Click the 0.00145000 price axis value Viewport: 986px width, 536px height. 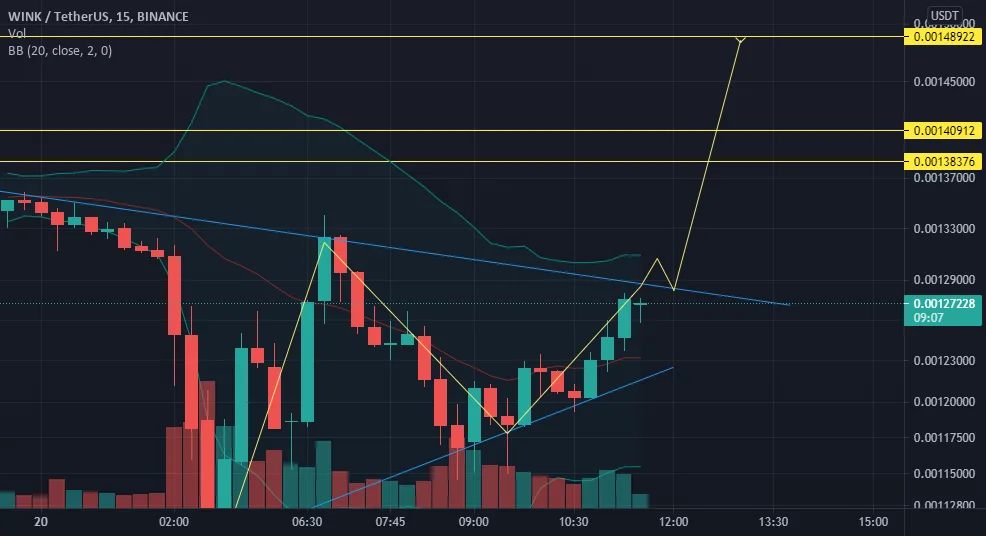[x=944, y=82]
